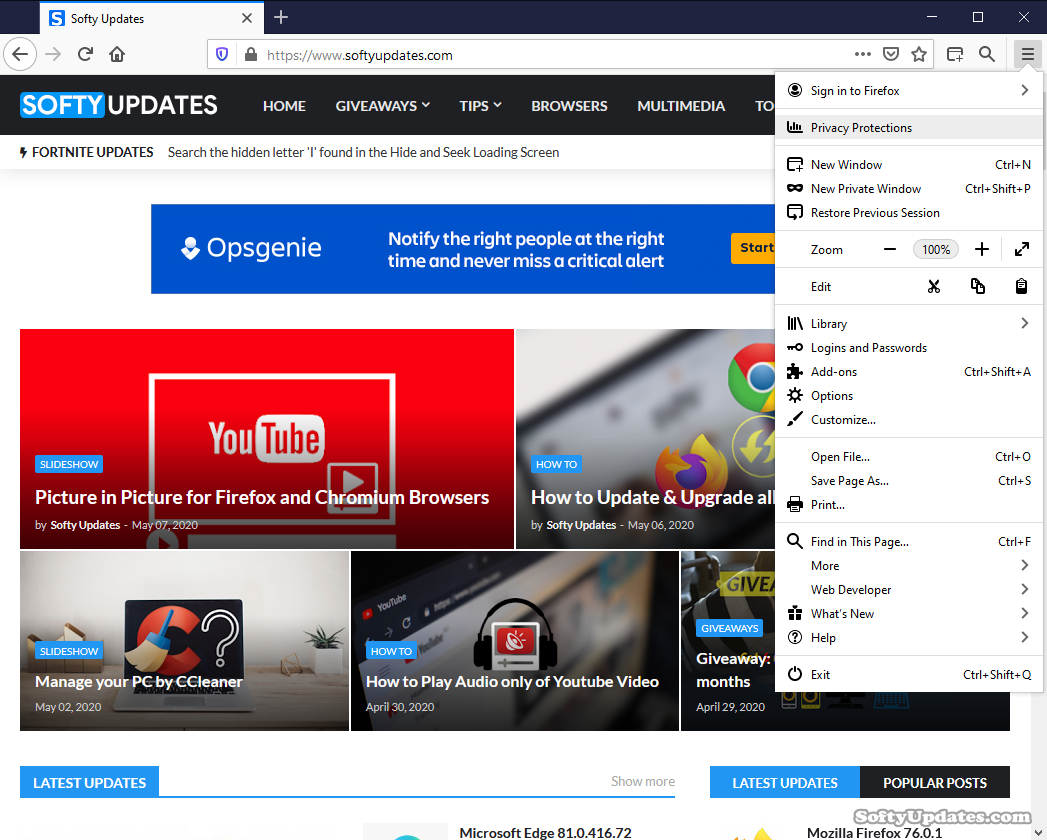Go to HOME in site navigation
1047x840 pixels.
[284, 106]
